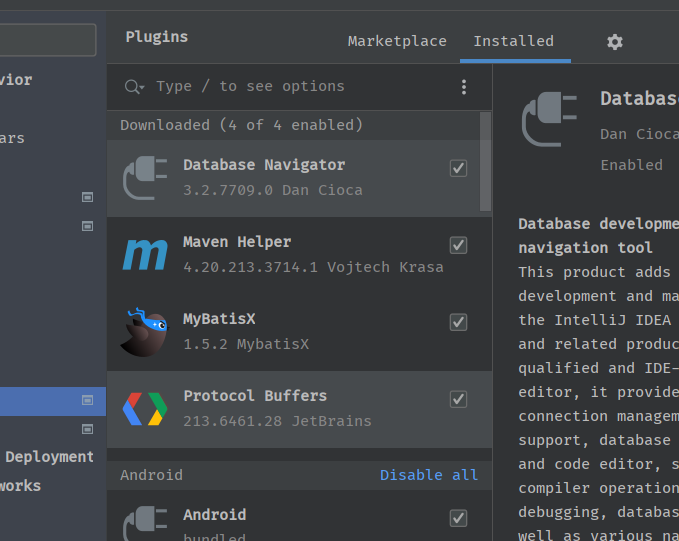Click the Database Navigator plug icon in list

tap(145, 178)
